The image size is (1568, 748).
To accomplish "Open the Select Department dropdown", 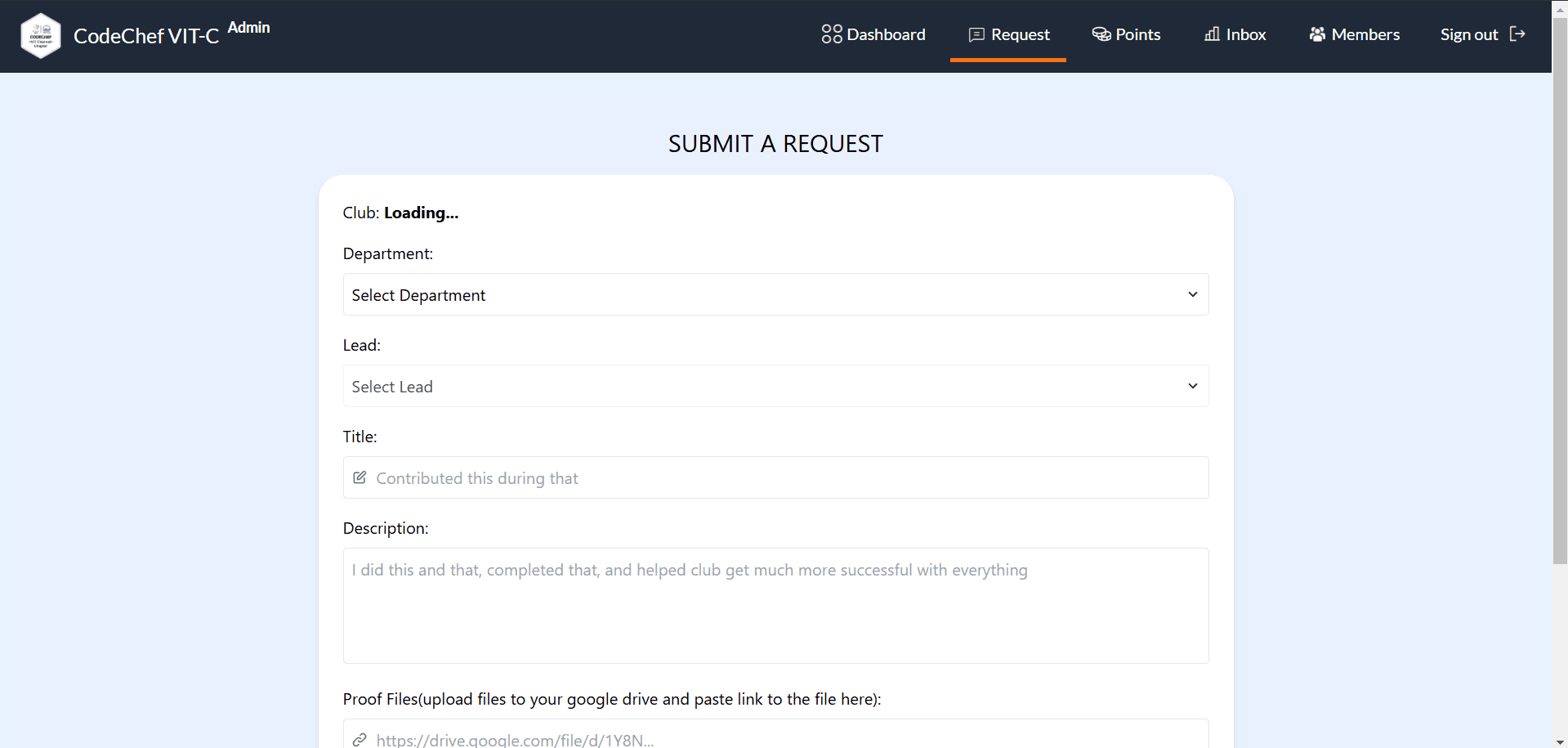I will click(775, 294).
